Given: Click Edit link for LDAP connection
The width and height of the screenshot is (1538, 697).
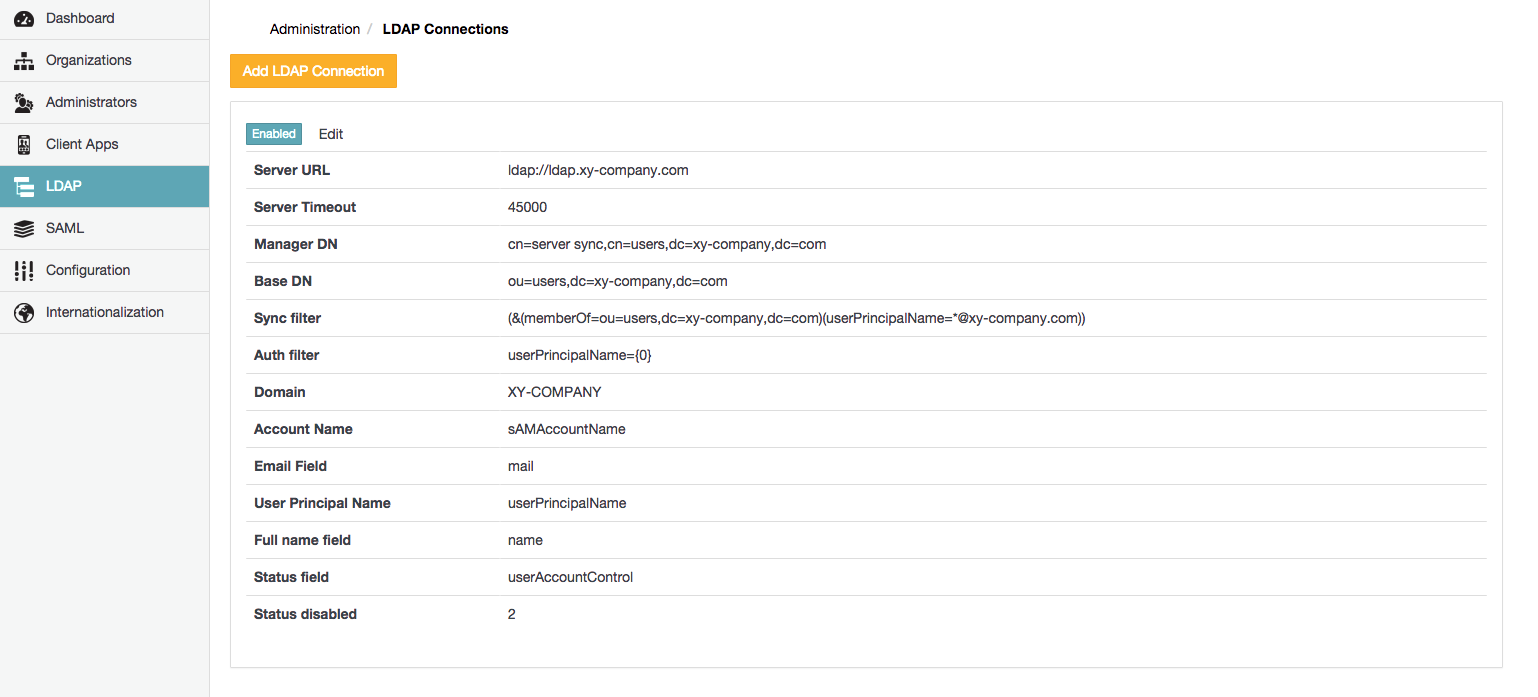Looking at the screenshot, I should click(x=331, y=134).
